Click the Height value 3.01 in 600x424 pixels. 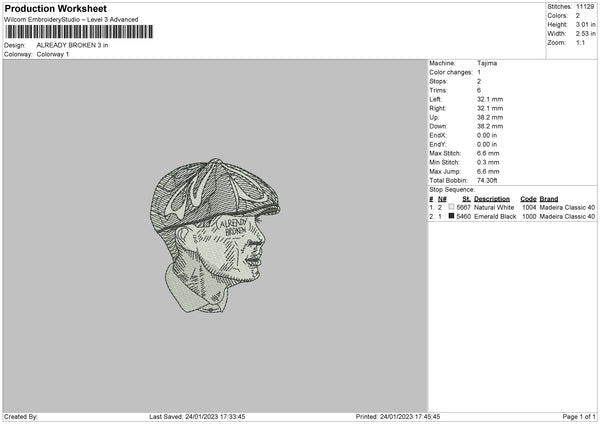pyautogui.click(x=585, y=24)
